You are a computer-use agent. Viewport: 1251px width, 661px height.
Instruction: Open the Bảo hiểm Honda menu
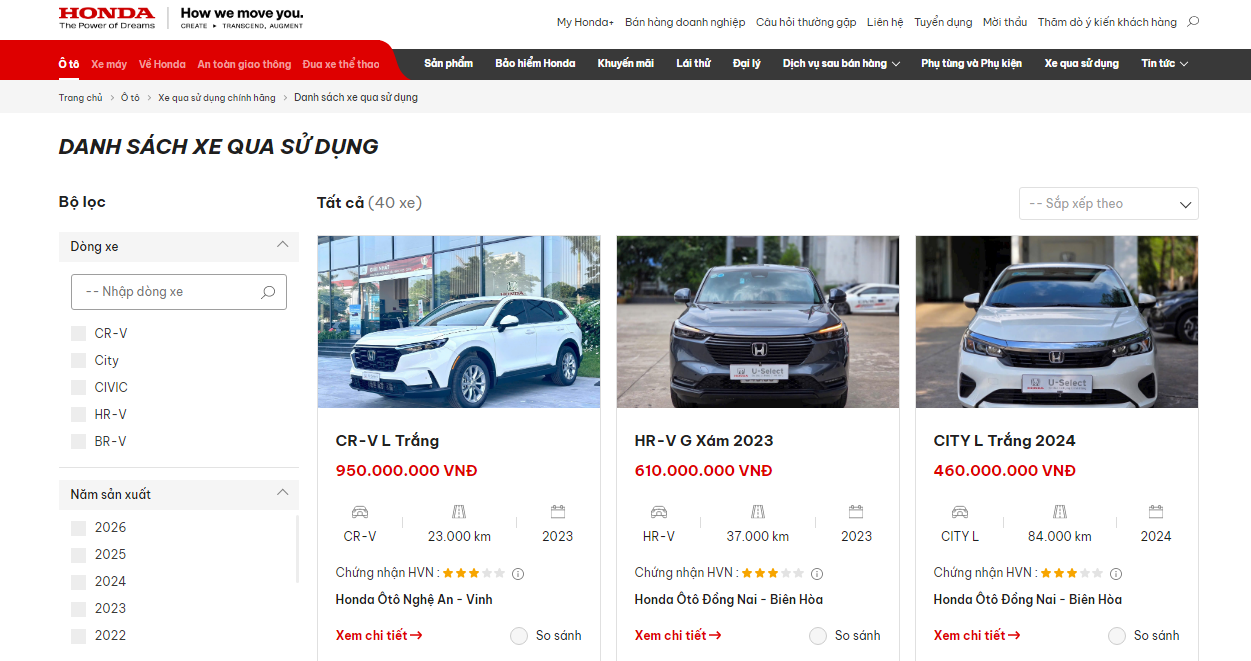535,63
